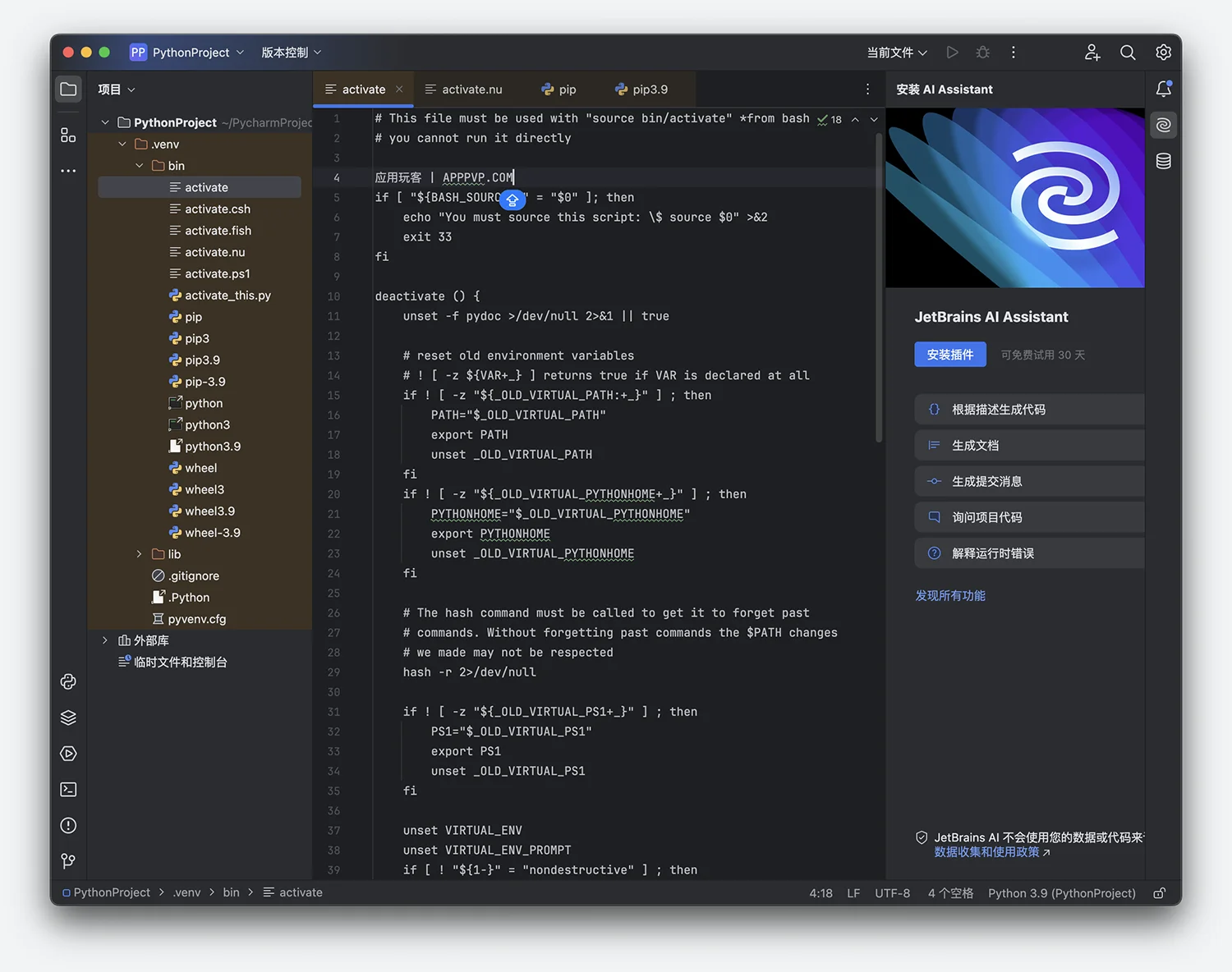This screenshot has height=972, width=1232.
Task: Open editor tabs options menu
Action: point(867,89)
